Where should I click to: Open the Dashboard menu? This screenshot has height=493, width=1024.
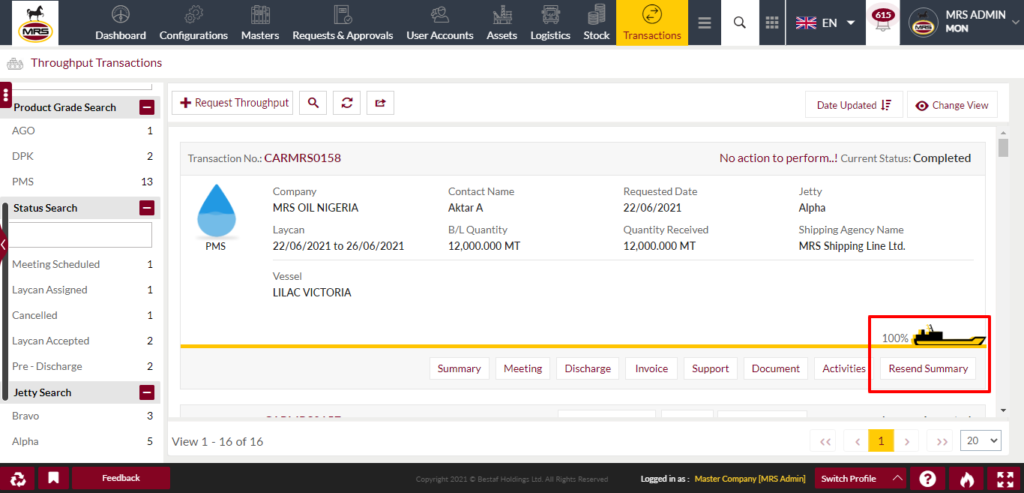(x=120, y=23)
